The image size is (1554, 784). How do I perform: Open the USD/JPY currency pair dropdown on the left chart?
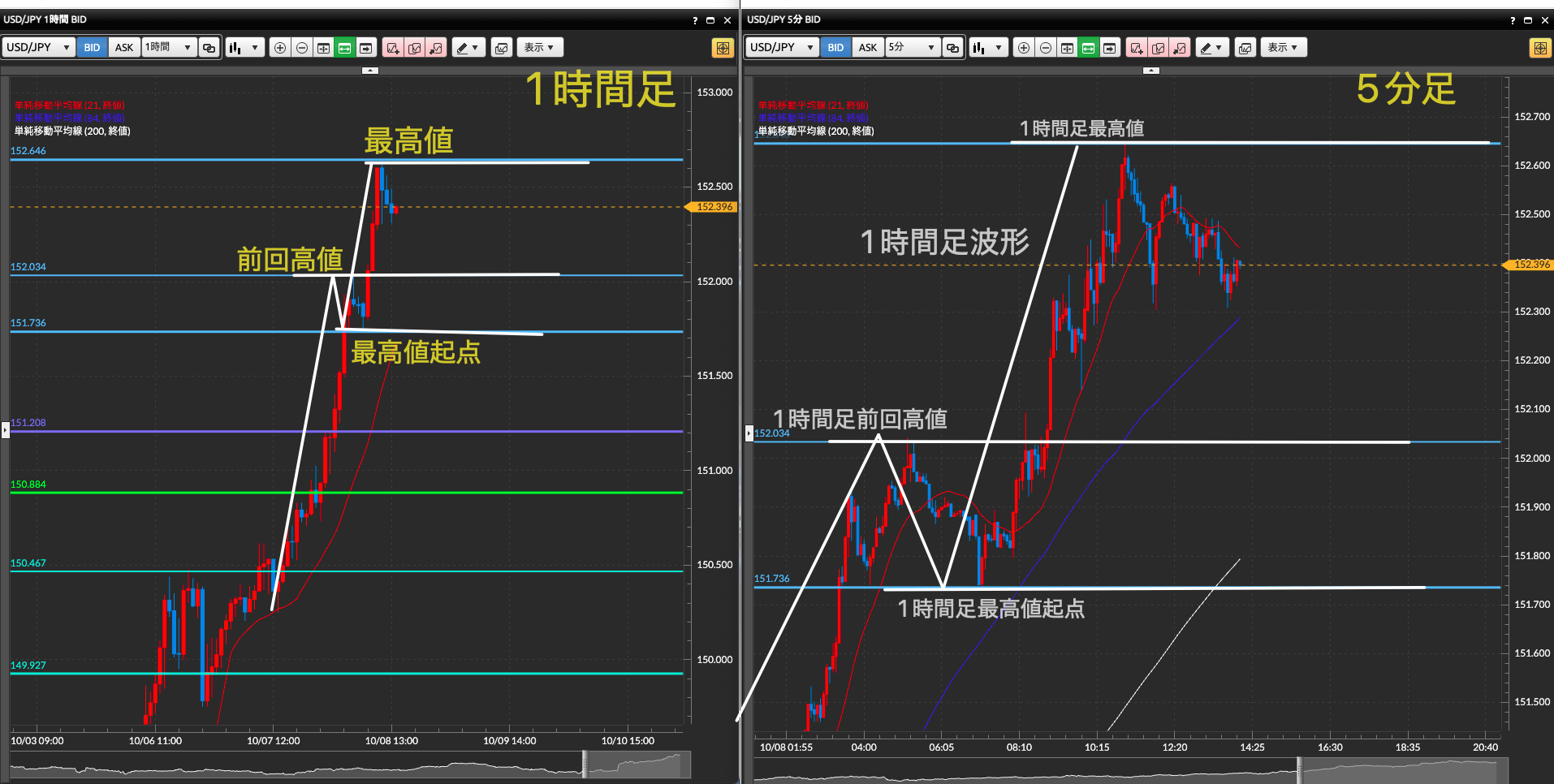click(x=38, y=48)
